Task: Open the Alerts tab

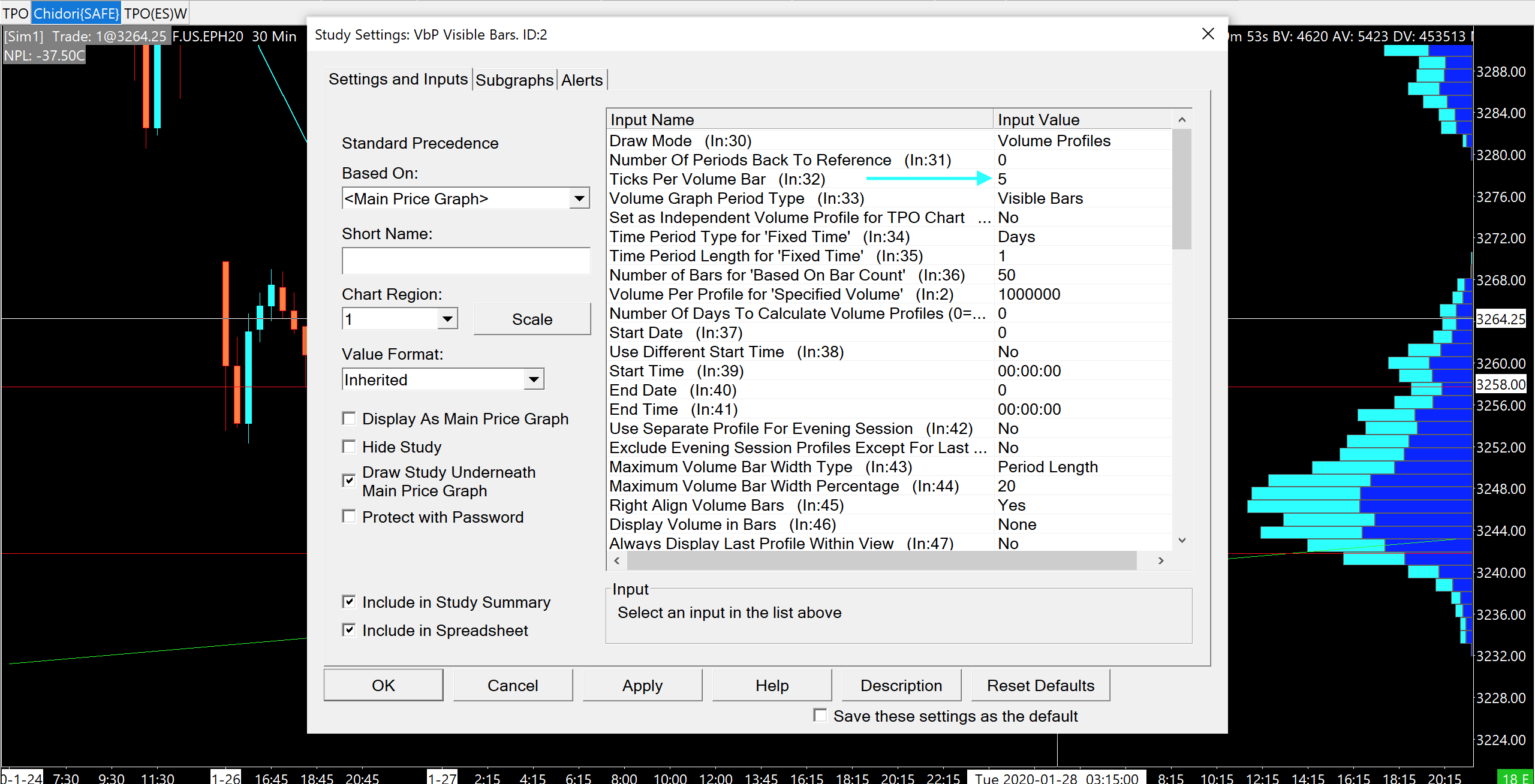Action: (582, 80)
